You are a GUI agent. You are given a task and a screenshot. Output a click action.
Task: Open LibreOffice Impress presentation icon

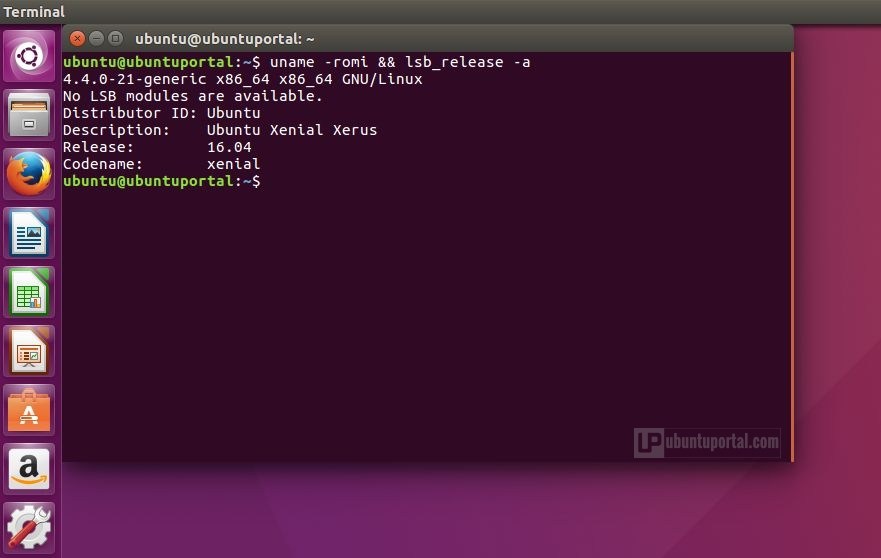(29, 351)
